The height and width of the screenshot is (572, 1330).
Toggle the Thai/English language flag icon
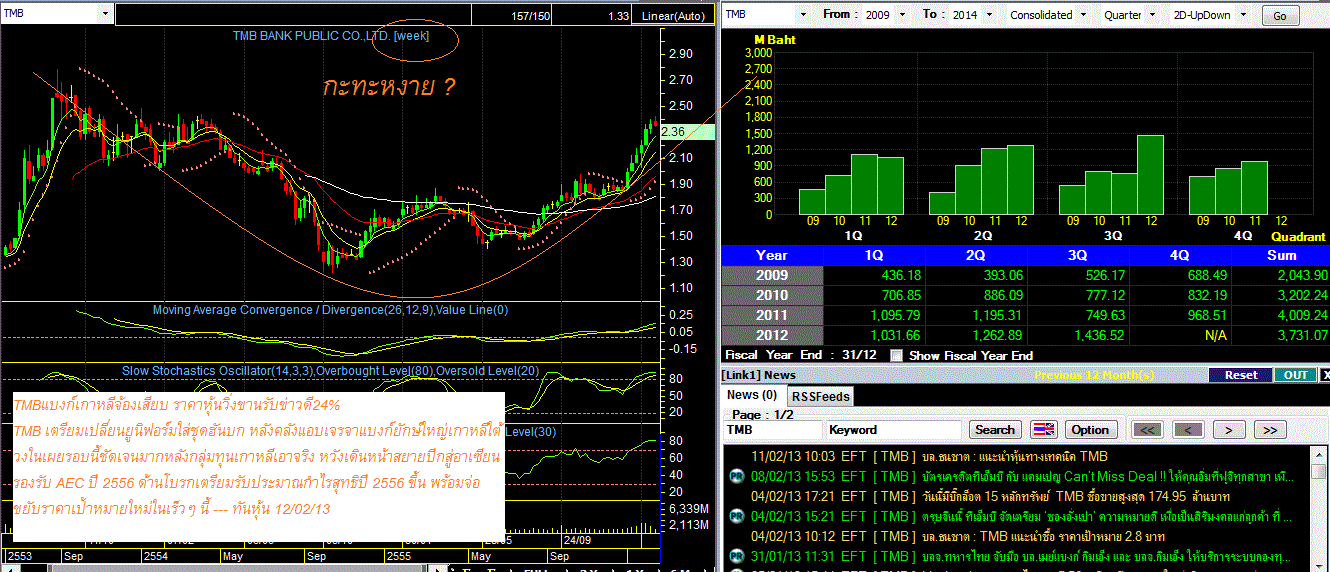pos(1043,429)
